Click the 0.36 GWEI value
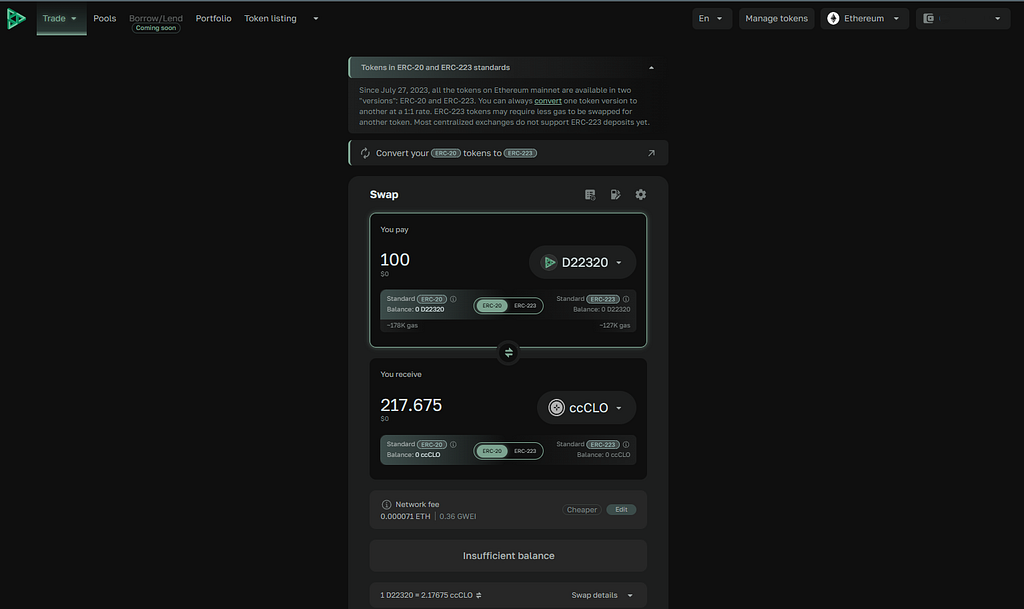 pyautogui.click(x=458, y=516)
